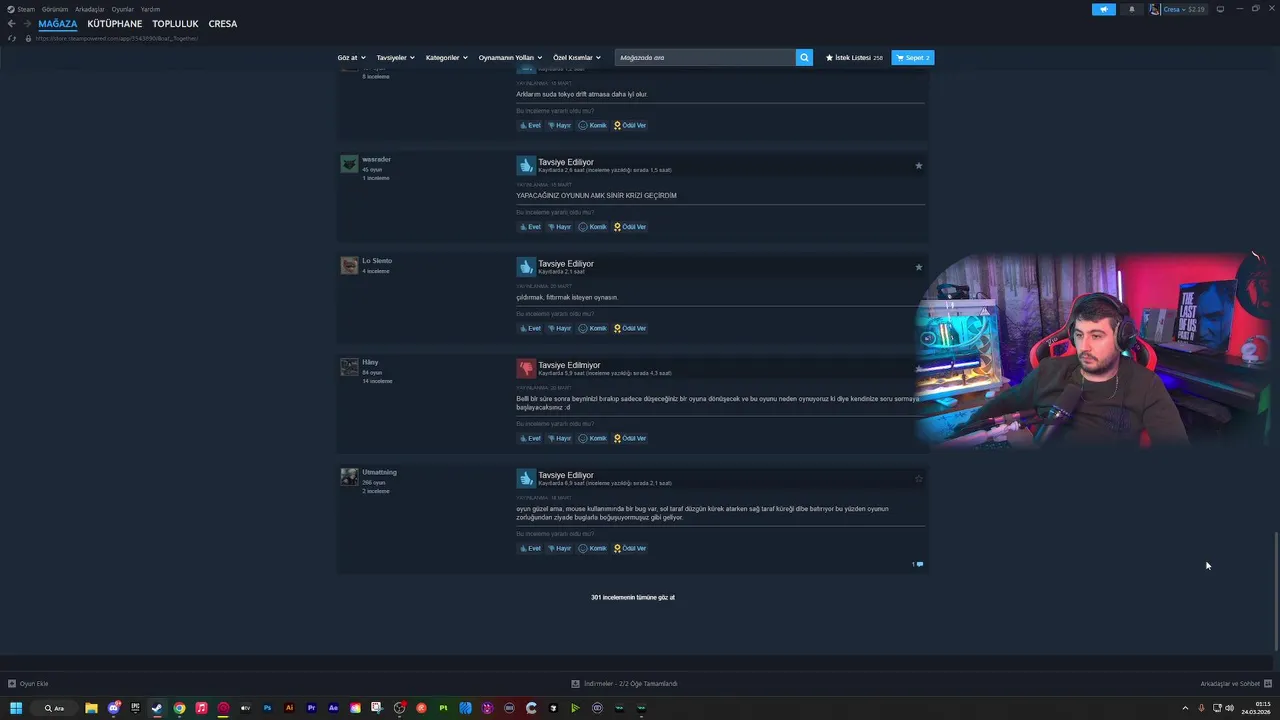Screen dimensions: 1280x720
Task: Show hidden system tray icons chevron
Action: 1185,708
